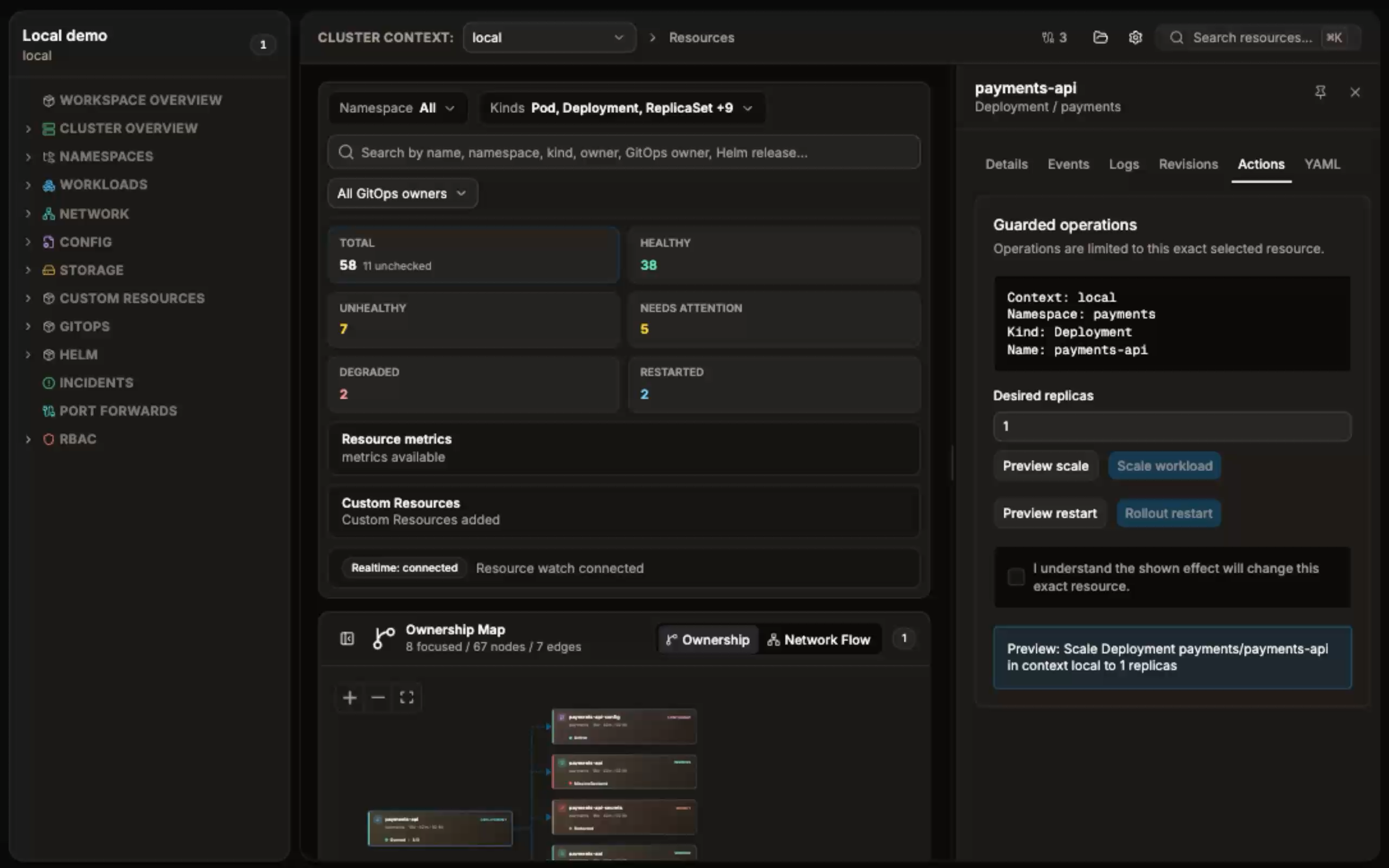Switch map to Network Flow view
The height and width of the screenshot is (868, 1389).
819,640
